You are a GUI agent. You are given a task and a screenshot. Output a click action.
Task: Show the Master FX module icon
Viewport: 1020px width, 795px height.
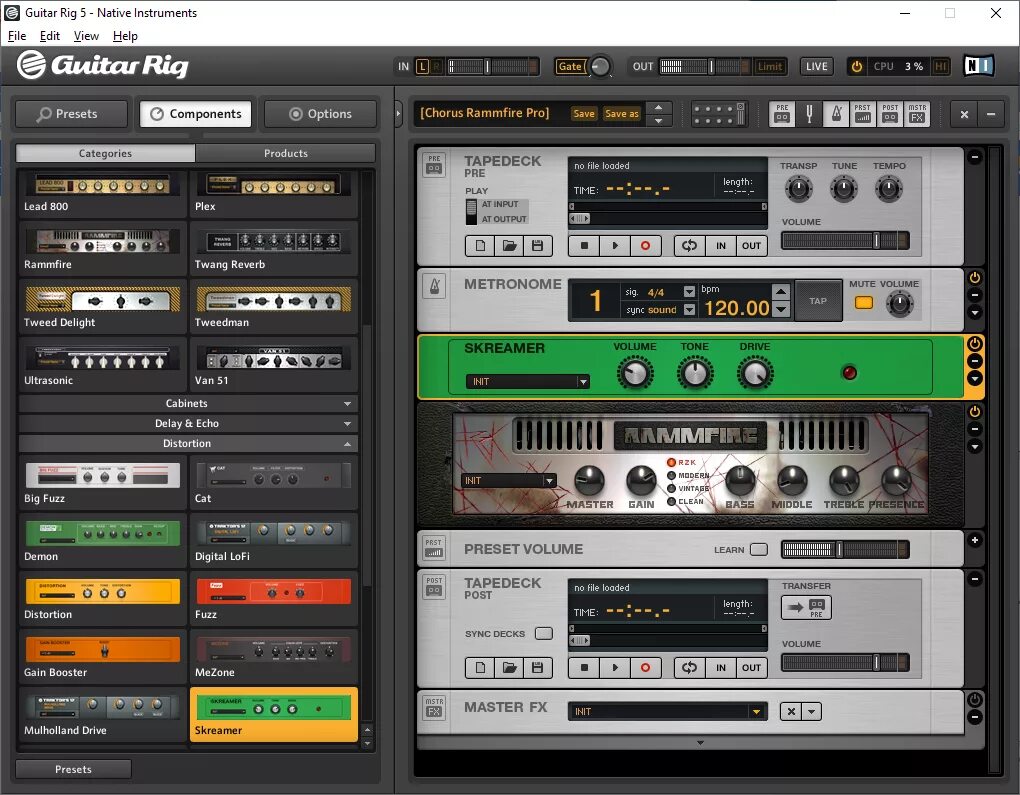[917, 114]
